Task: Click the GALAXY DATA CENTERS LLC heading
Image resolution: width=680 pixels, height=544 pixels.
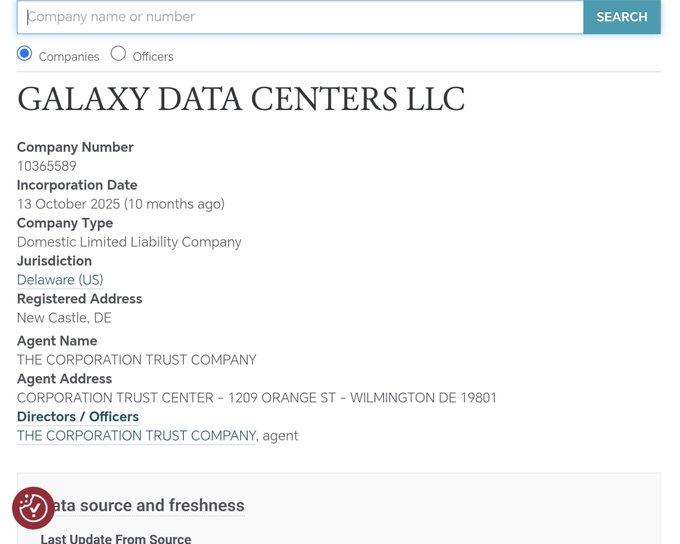Action: (241, 99)
